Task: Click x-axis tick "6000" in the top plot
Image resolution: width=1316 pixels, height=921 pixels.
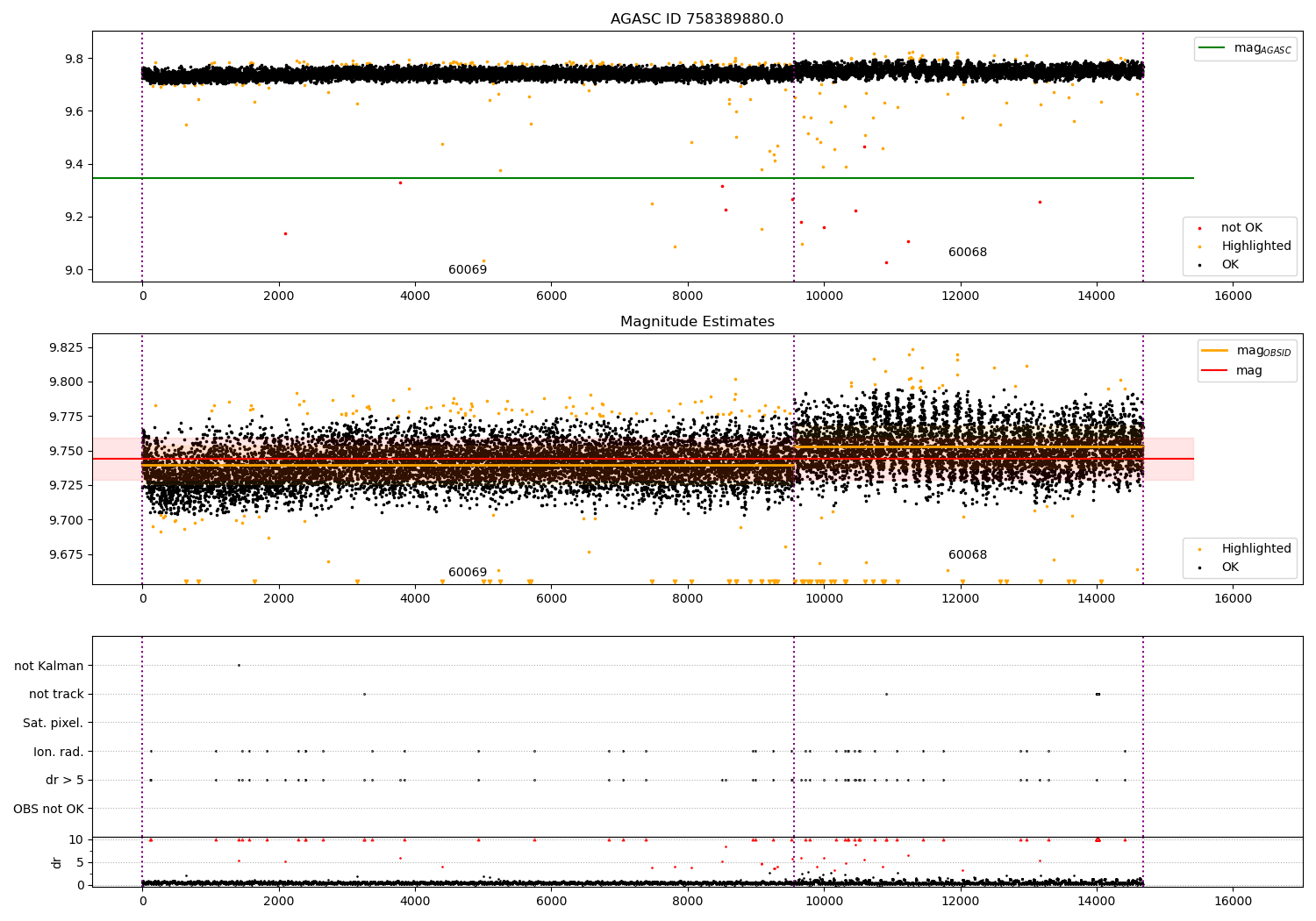Action: pyautogui.click(x=551, y=296)
